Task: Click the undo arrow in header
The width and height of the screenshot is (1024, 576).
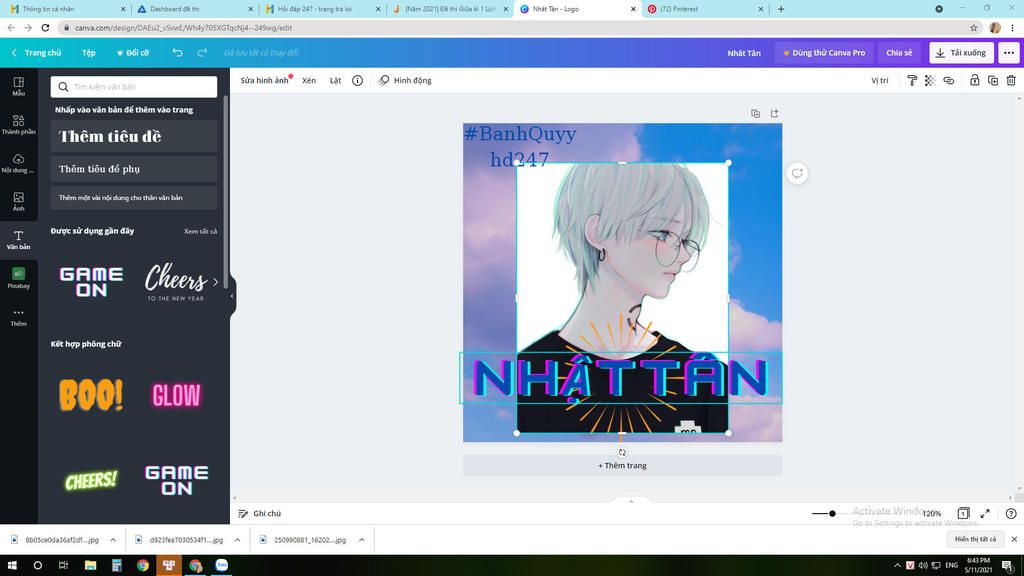Action: click(177, 53)
